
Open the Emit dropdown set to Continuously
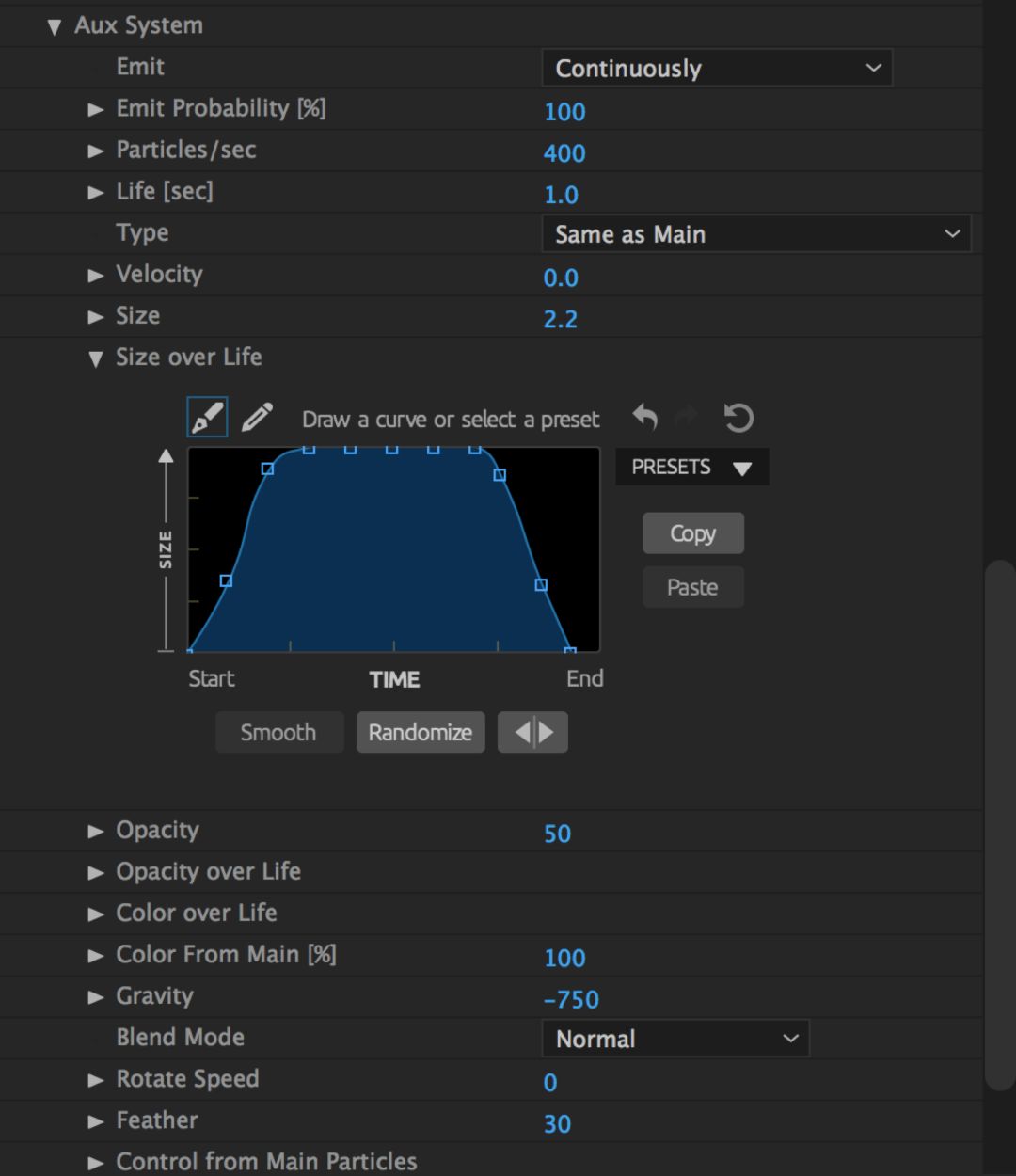(717, 68)
